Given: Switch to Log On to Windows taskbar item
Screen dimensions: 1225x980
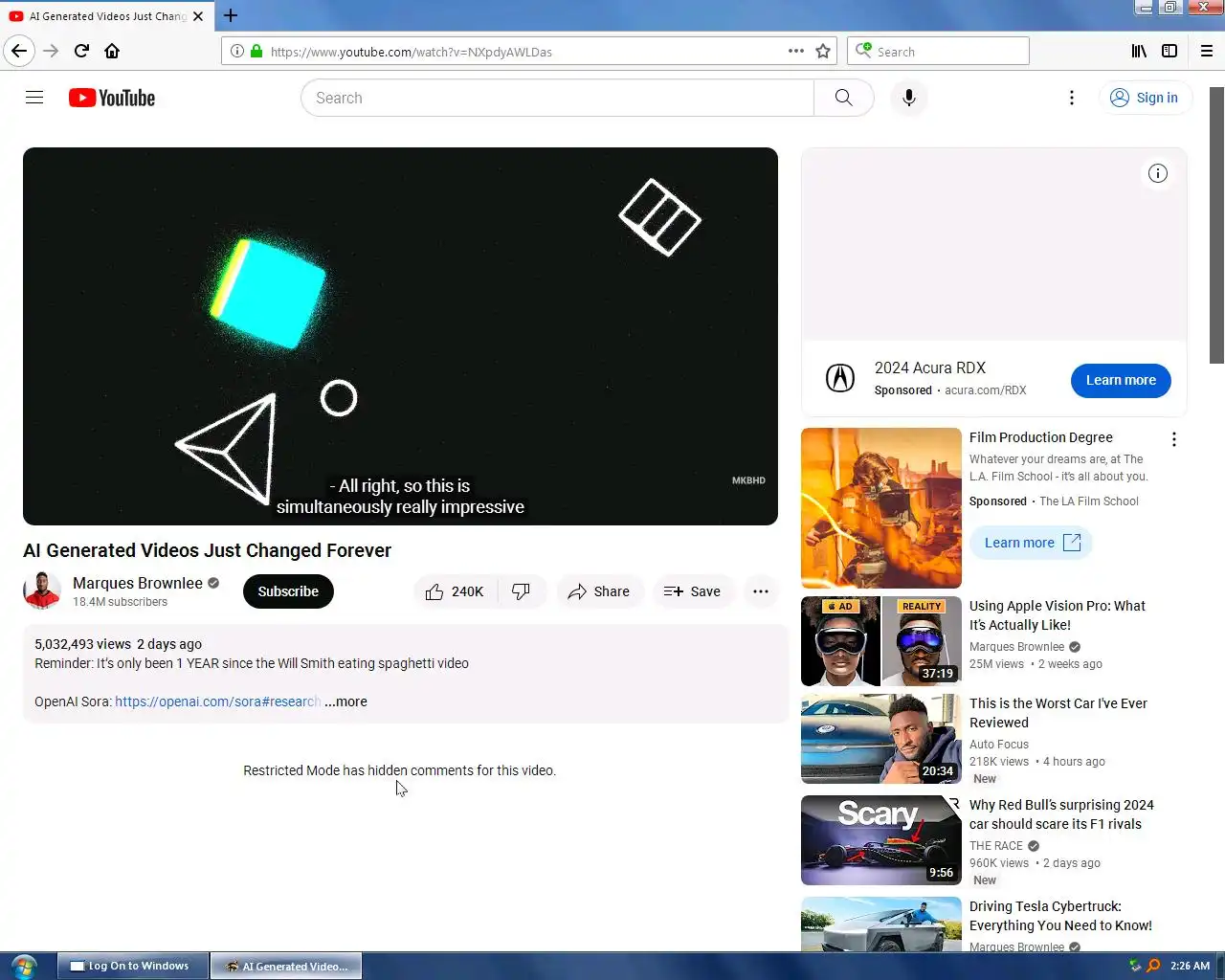Looking at the screenshot, I should 132,966.
